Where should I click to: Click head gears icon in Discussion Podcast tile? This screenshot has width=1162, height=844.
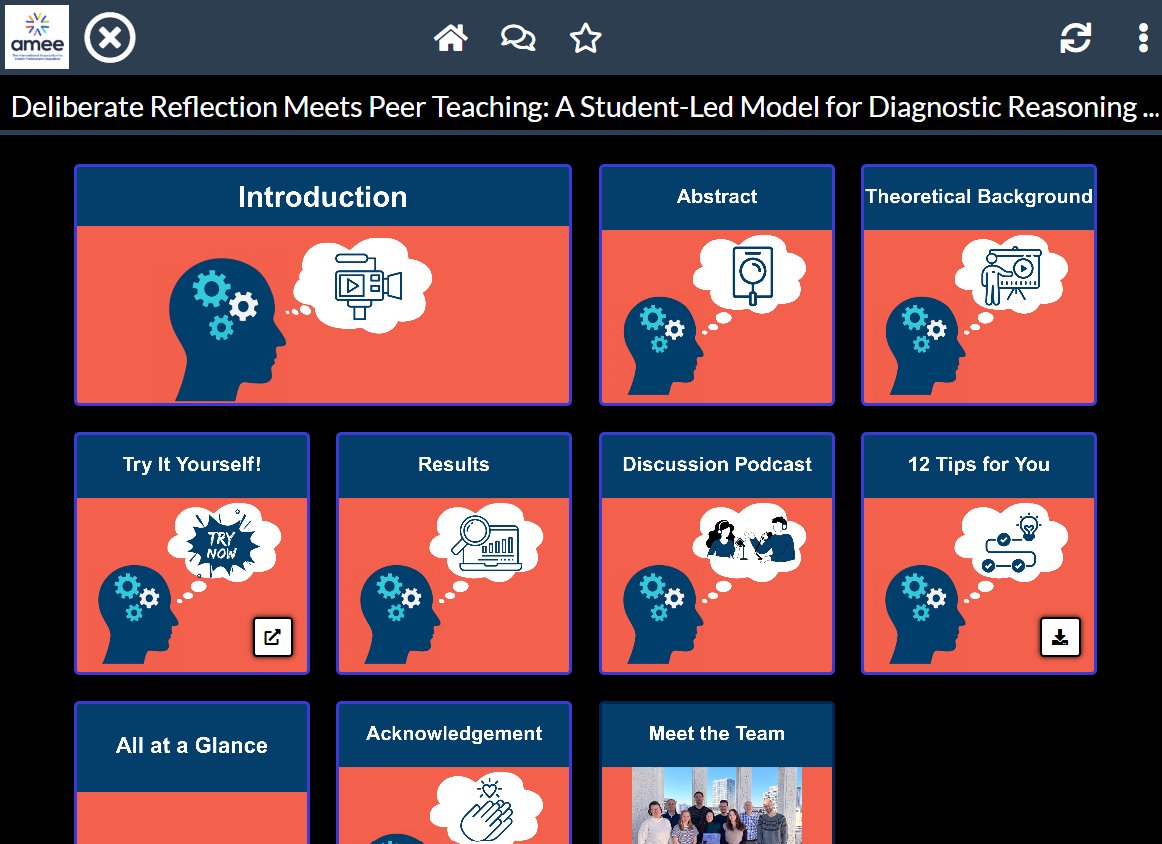(x=663, y=615)
